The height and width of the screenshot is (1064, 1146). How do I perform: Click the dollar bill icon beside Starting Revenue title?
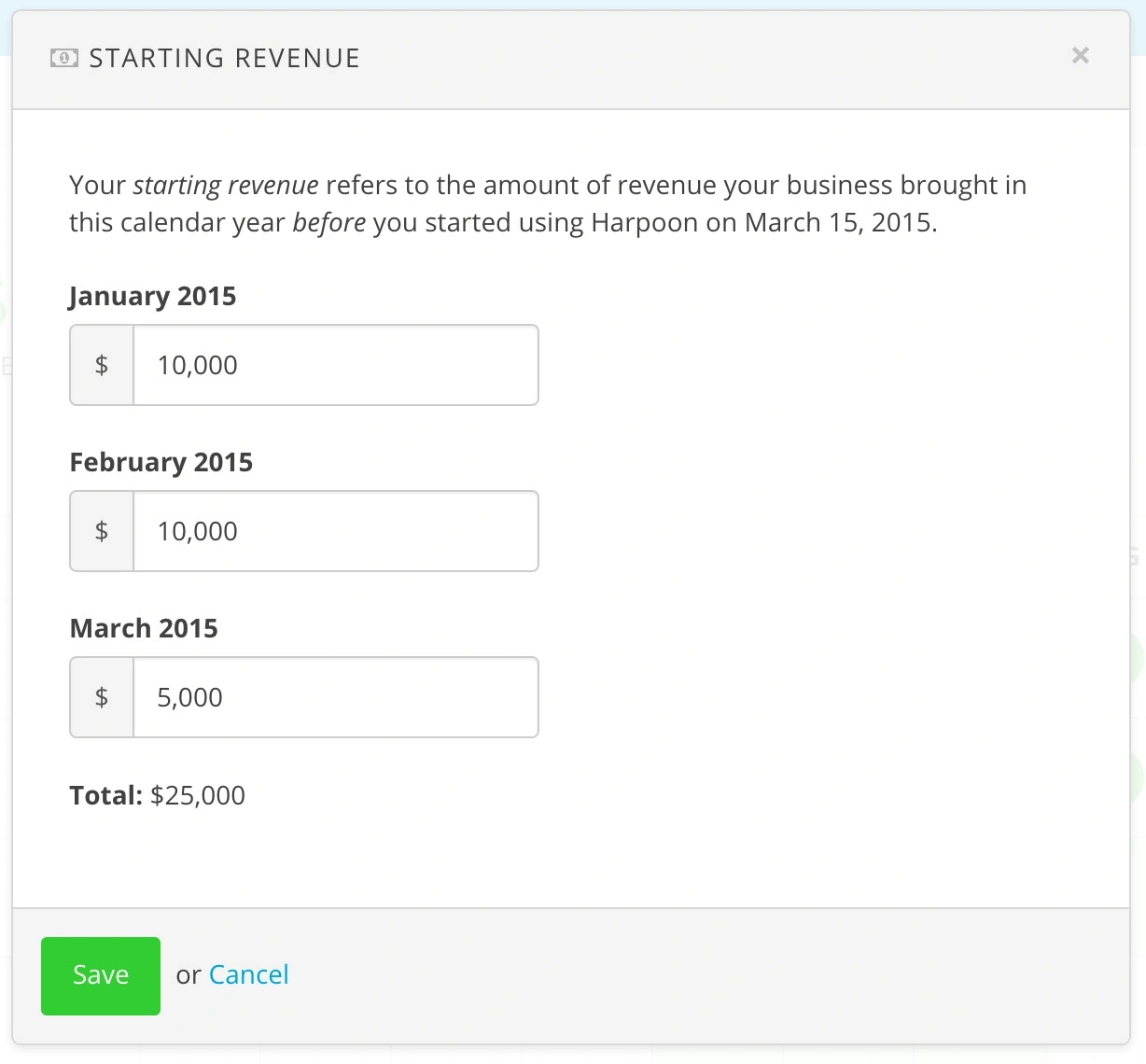click(62, 57)
